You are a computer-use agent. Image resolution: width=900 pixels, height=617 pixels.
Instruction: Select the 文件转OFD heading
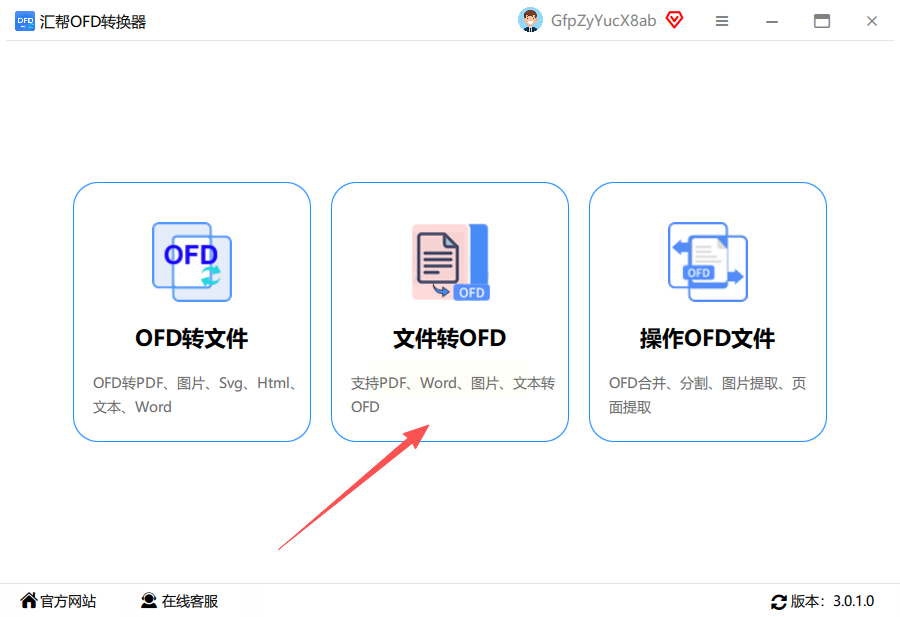tap(449, 338)
